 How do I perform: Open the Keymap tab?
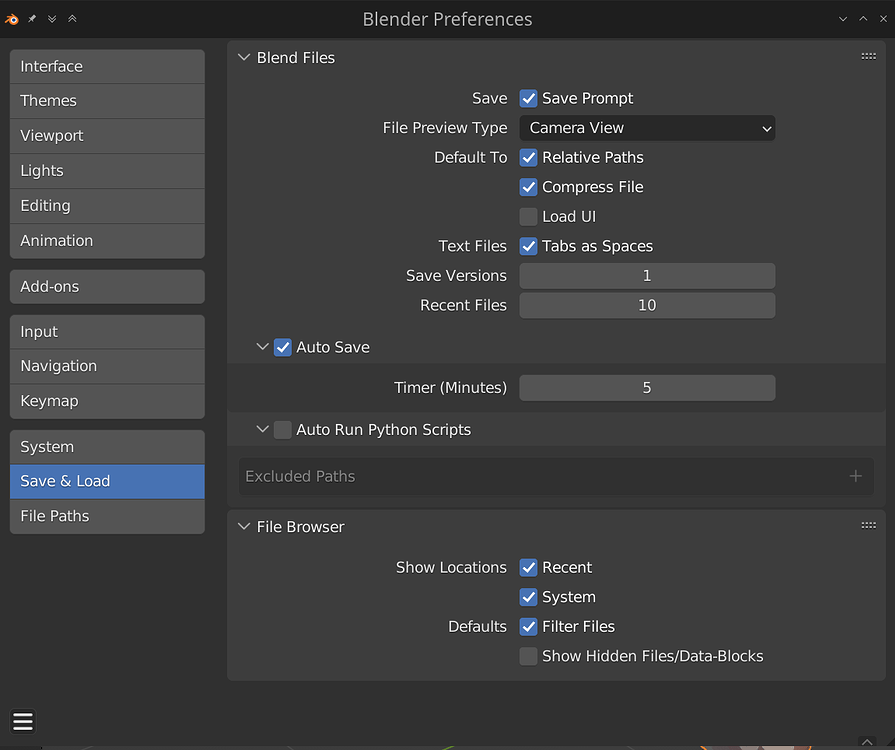point(107,401)
